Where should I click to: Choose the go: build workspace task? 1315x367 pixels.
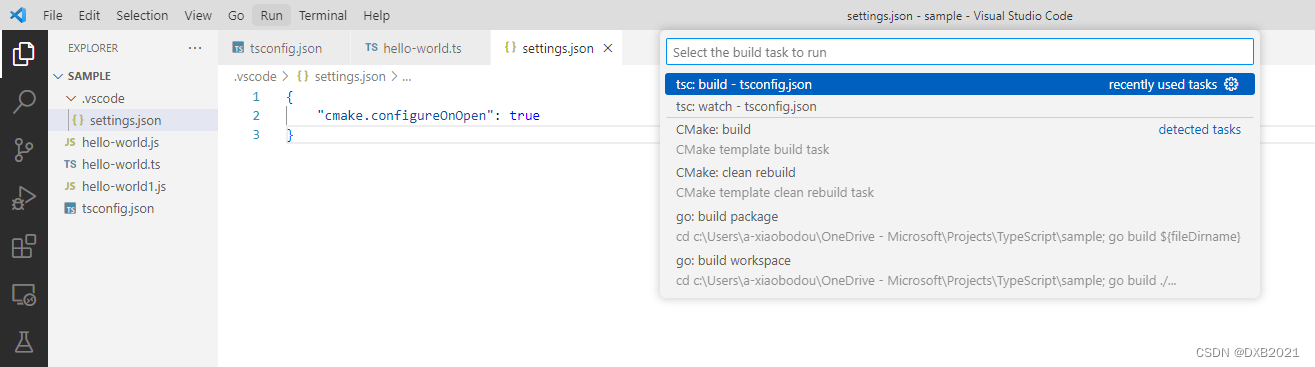tap(959, 270)
